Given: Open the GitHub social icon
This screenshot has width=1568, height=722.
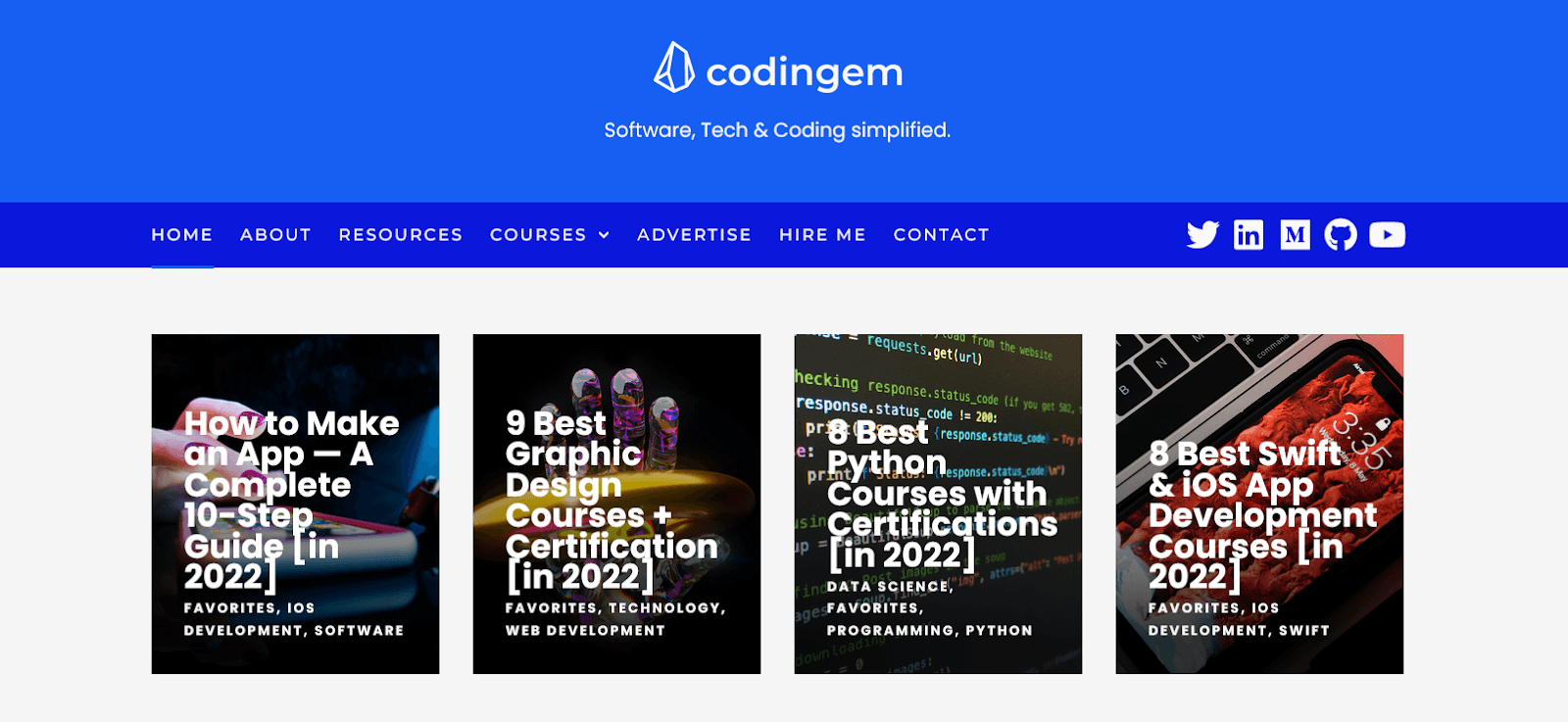Looking at the screenshot, I should tap(1341, 235).
